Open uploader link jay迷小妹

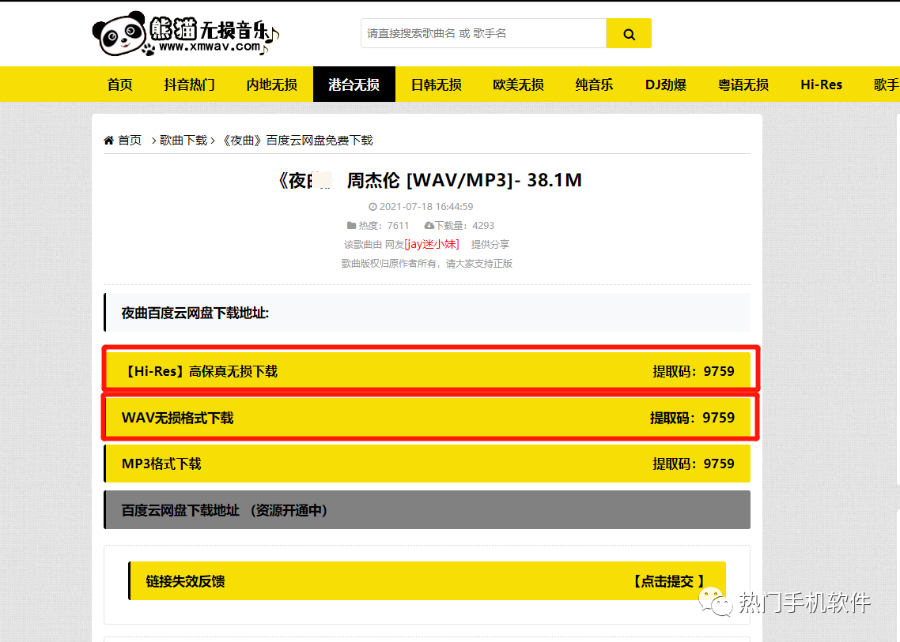point(432,244)
